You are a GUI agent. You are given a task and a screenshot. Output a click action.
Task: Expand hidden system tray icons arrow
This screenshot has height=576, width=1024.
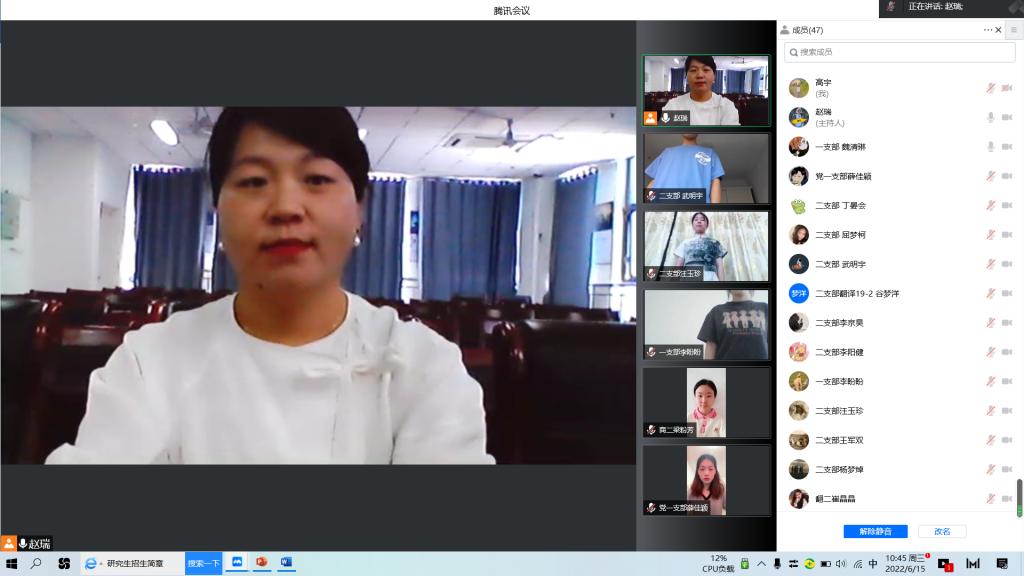point(759,564)
